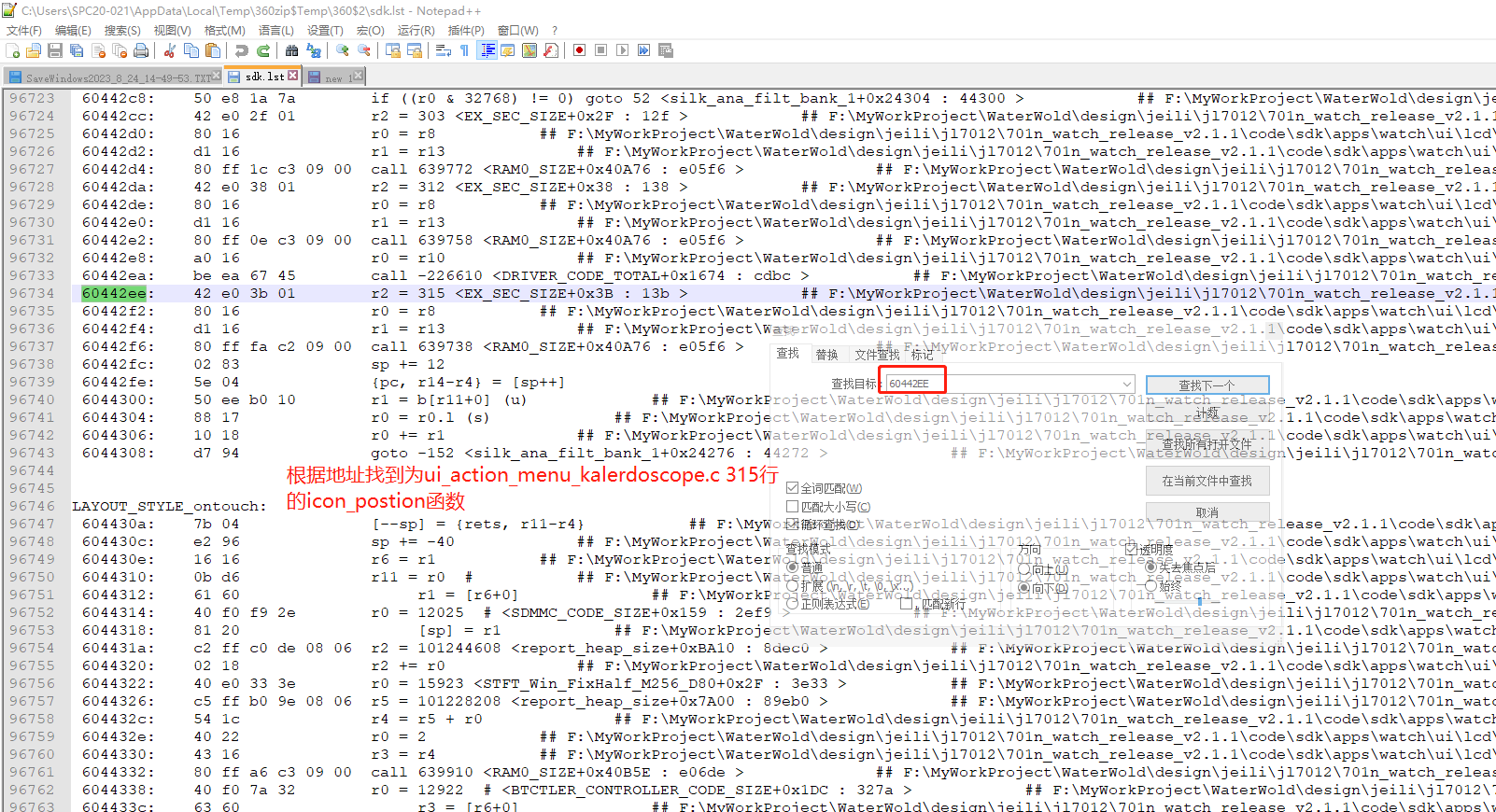Select the 扩展 search mode radio button
The height and width of the screenshot is (812, 1496).
tap(793, 586)
